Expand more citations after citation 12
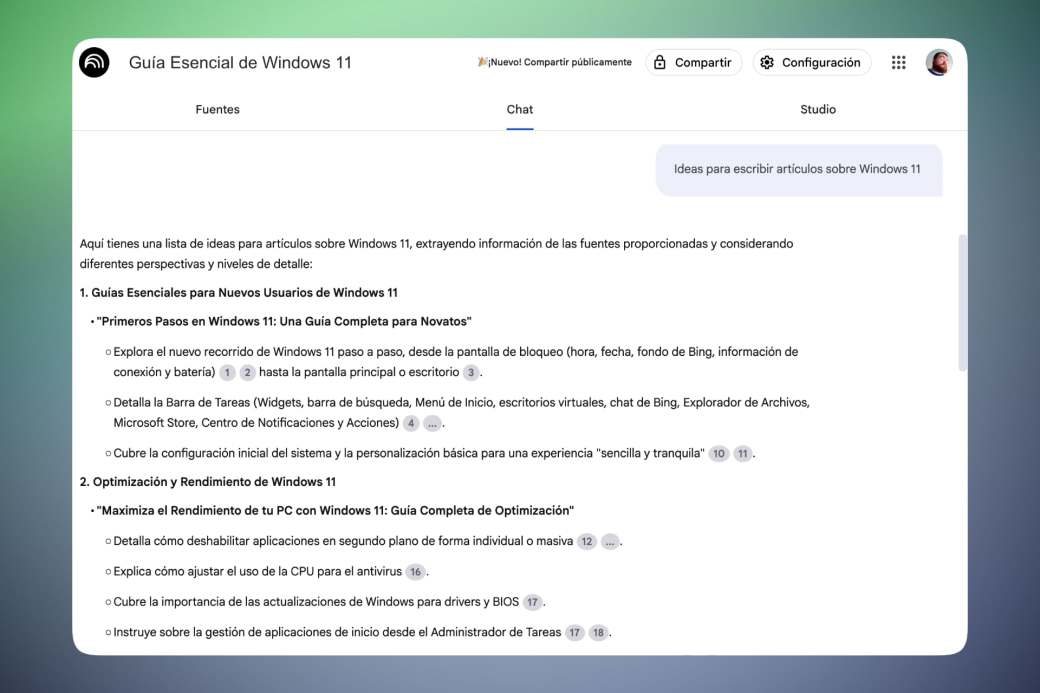Screen dimensions: 1040x693 610,541
